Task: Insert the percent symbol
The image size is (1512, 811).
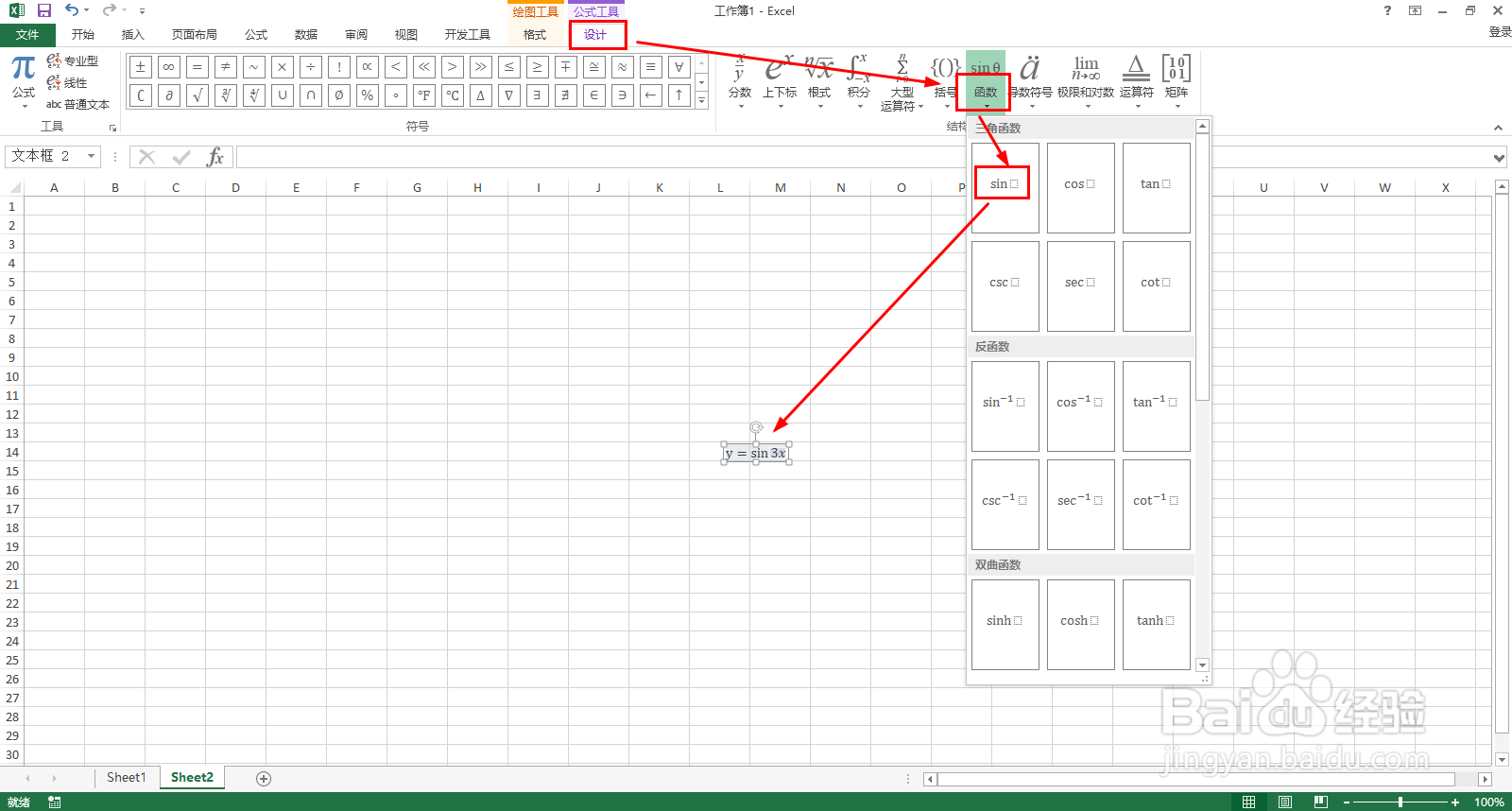Action: pyautogui.click(x=367, y=95)
